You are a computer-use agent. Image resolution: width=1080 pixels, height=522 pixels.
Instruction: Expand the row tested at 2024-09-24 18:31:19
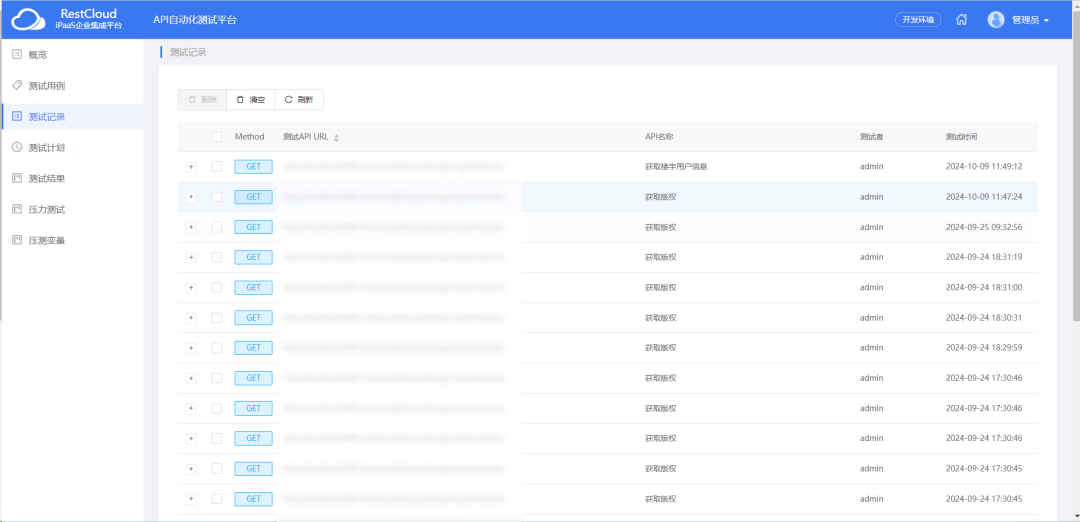[191, 257]
